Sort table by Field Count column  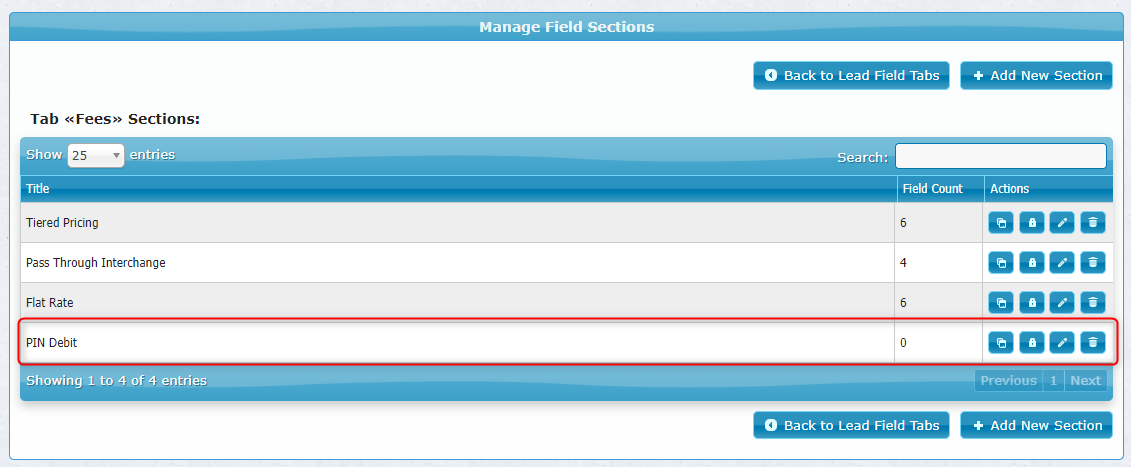point(939,189)
